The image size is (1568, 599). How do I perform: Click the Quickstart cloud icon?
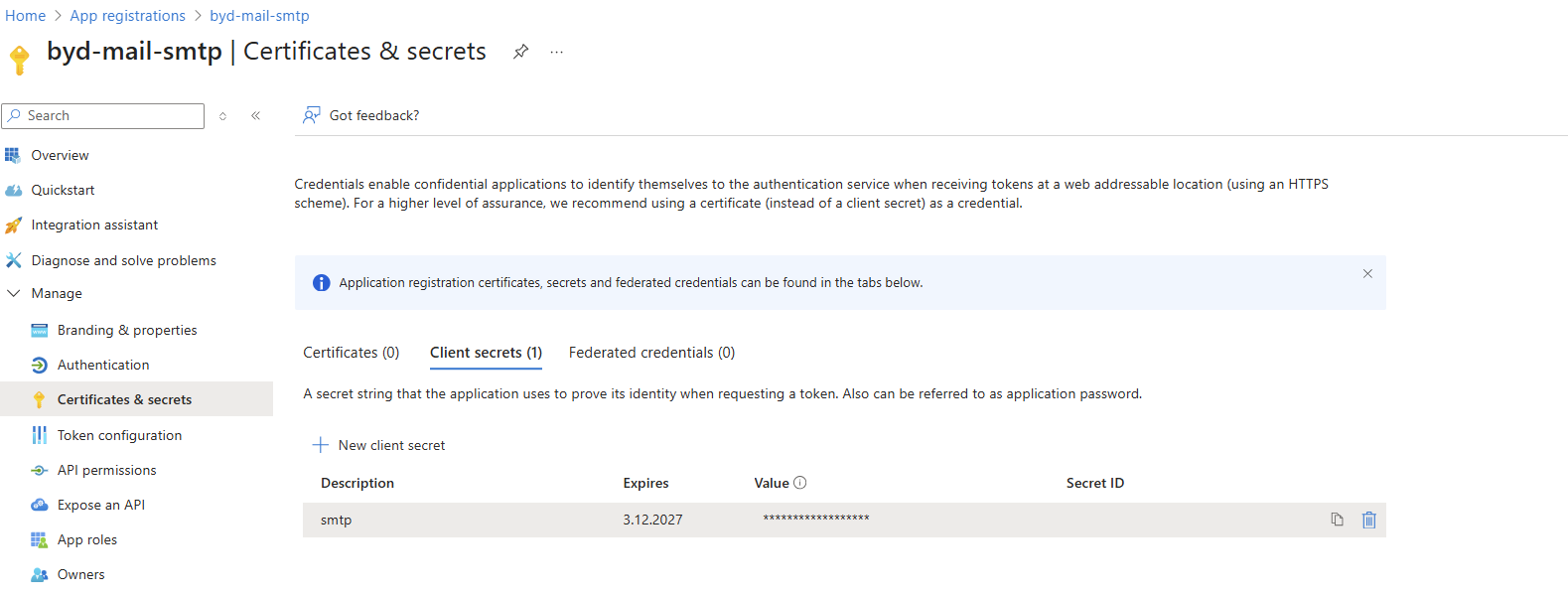(13, 190)
